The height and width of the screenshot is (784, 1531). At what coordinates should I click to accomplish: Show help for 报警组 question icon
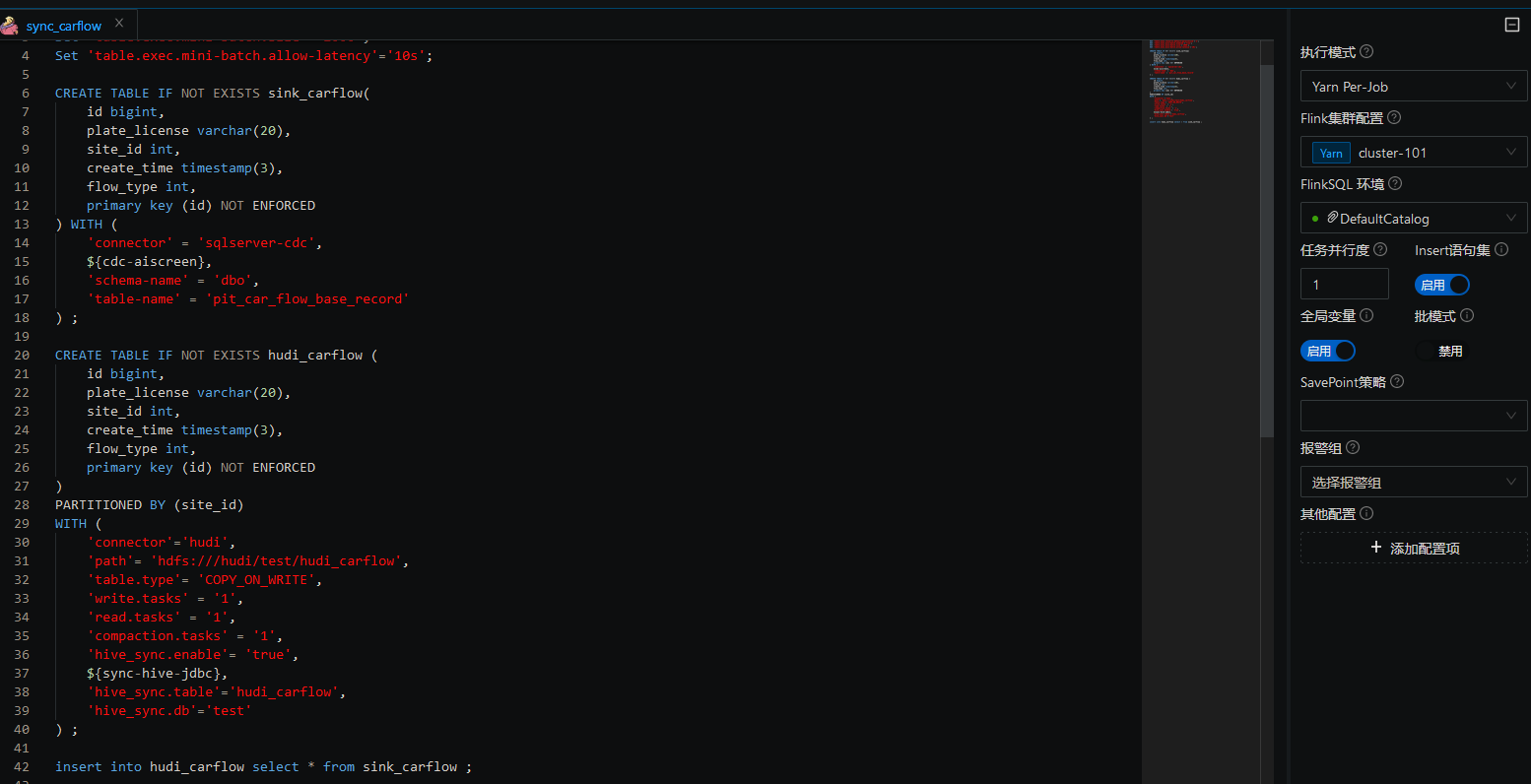pyautogui.click(x=1353, y=447)
